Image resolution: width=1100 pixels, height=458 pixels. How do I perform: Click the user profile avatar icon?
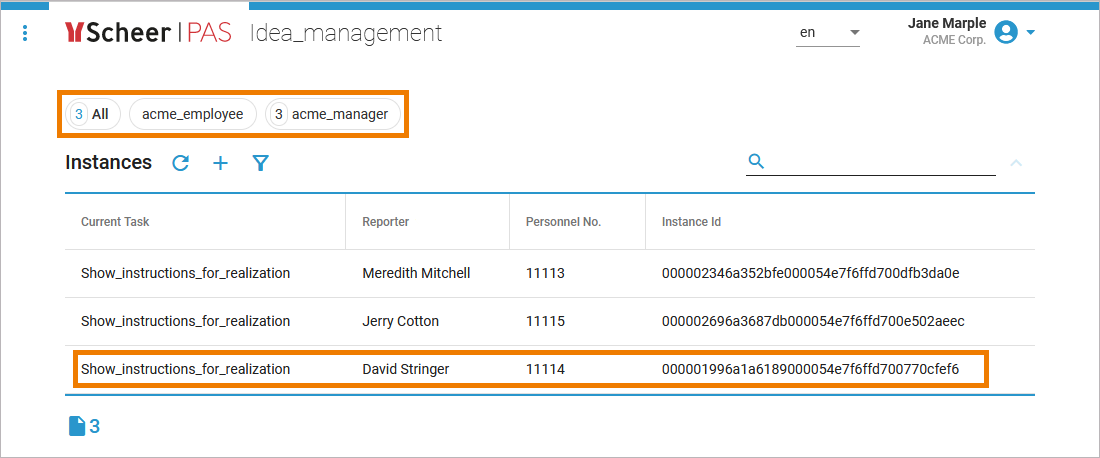coord(1006,33)
